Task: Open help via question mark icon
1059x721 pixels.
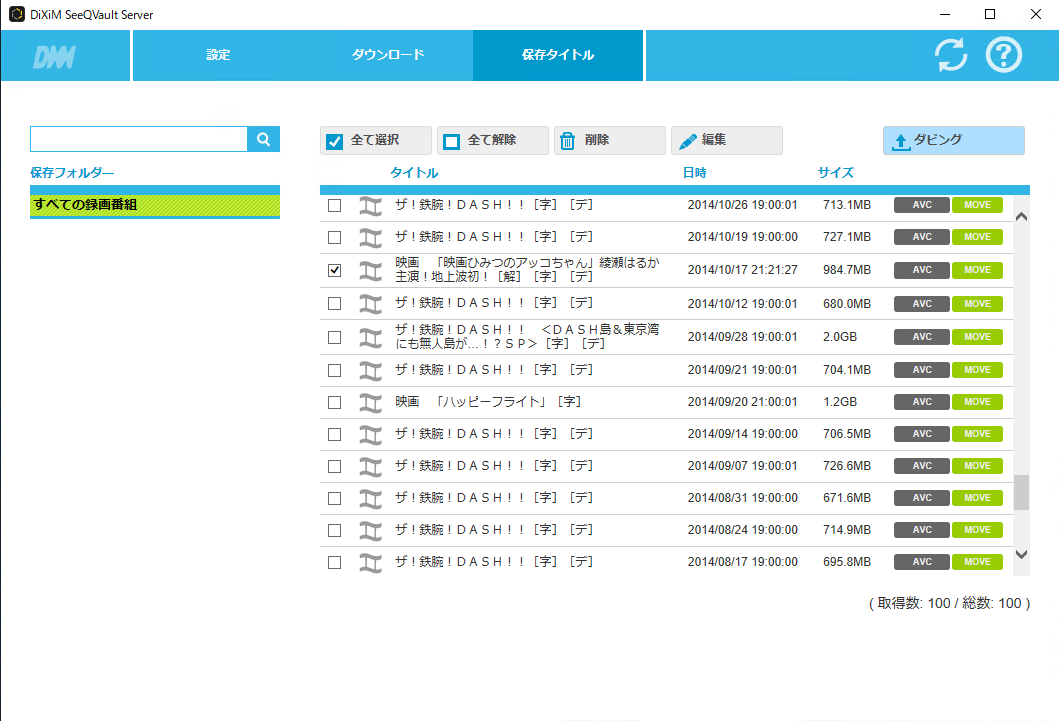Action: [1004, 55]
